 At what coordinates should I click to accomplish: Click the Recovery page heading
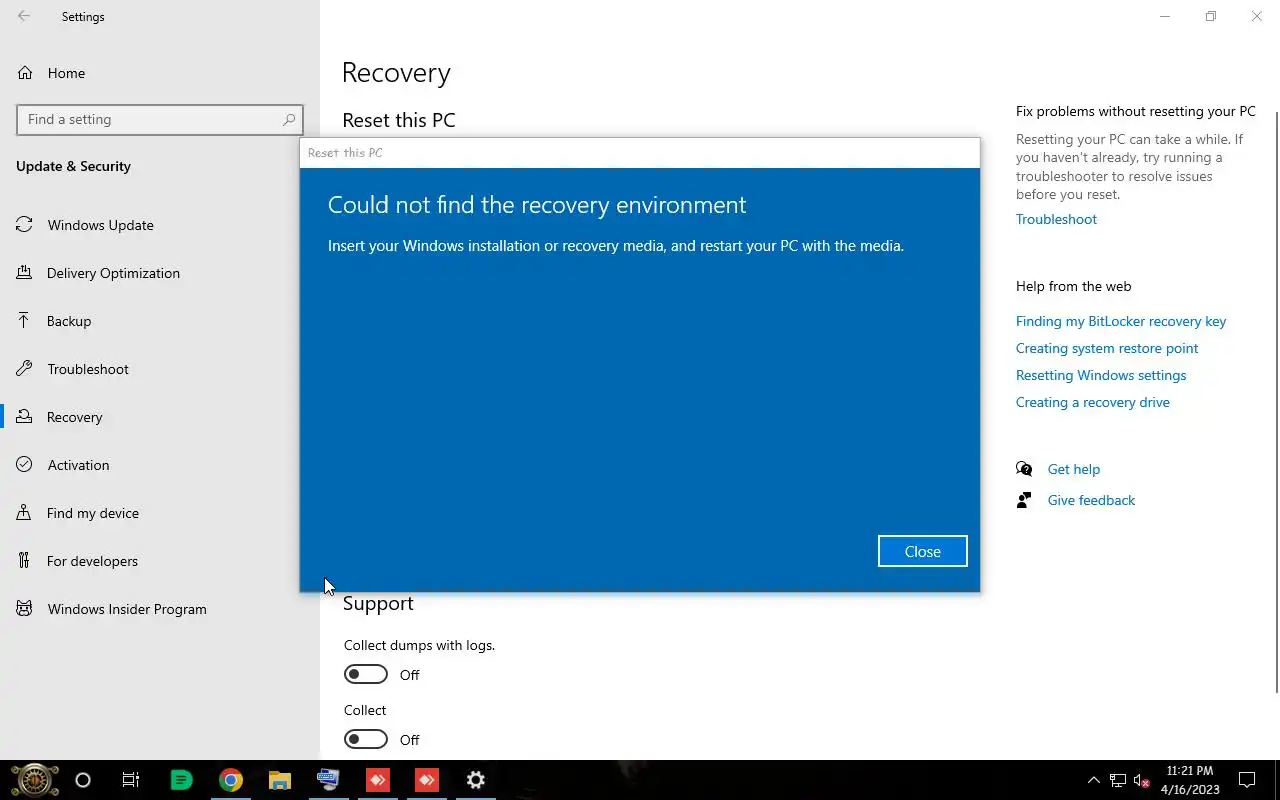click(396, 73)
